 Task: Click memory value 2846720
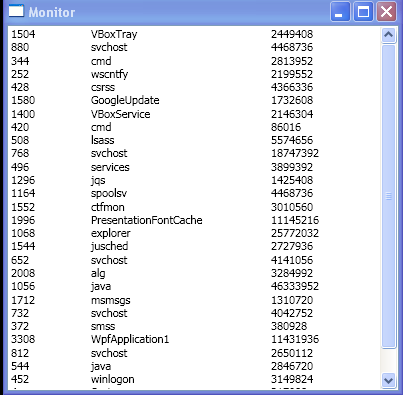tap(292, 366)
